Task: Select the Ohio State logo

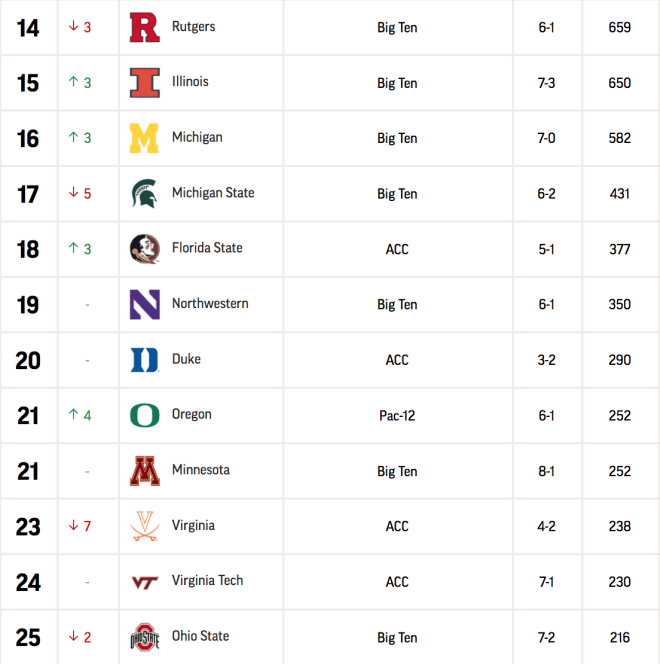Action: pos(145,637)
